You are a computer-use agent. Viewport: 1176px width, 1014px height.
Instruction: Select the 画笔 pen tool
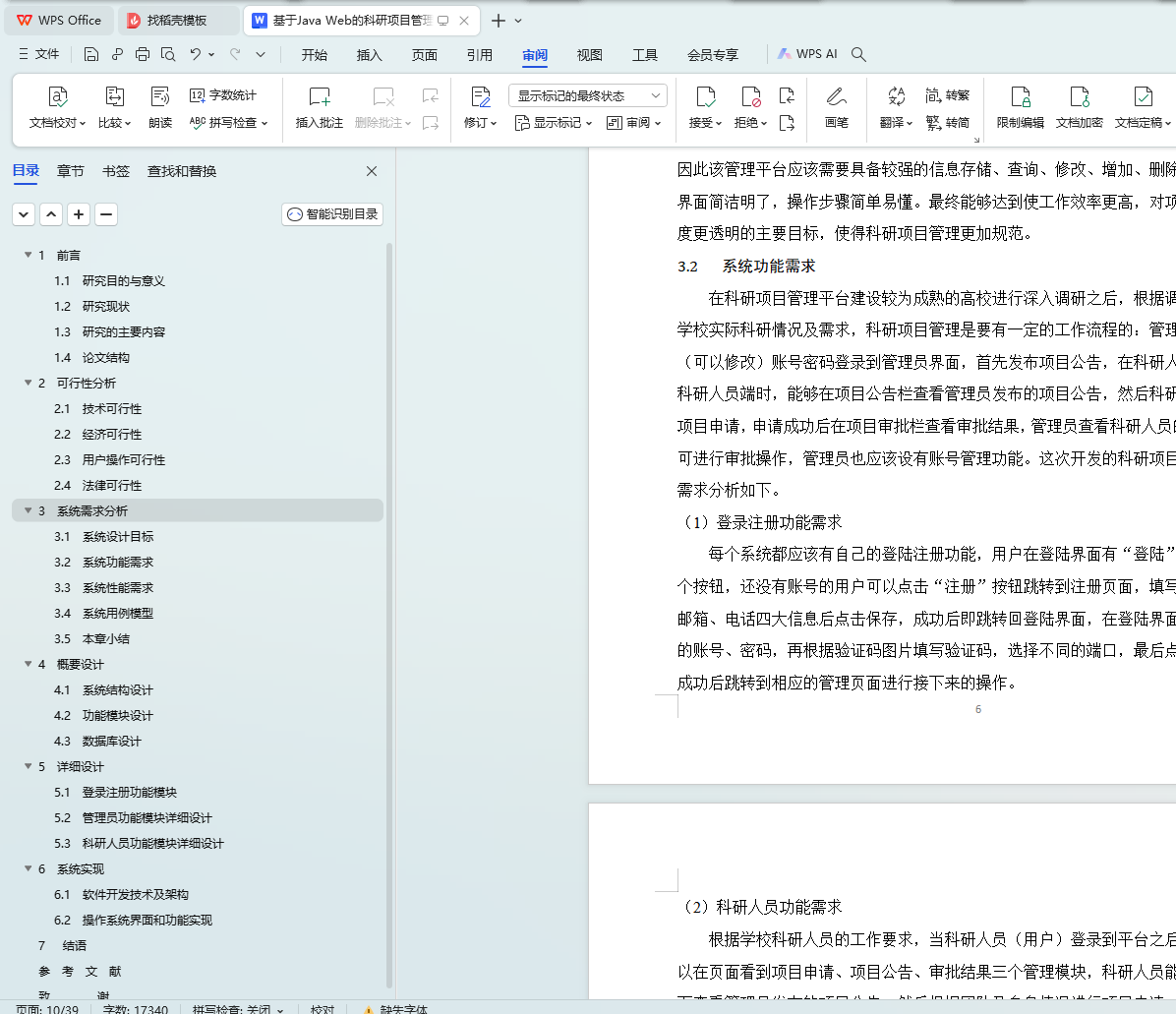836,107
